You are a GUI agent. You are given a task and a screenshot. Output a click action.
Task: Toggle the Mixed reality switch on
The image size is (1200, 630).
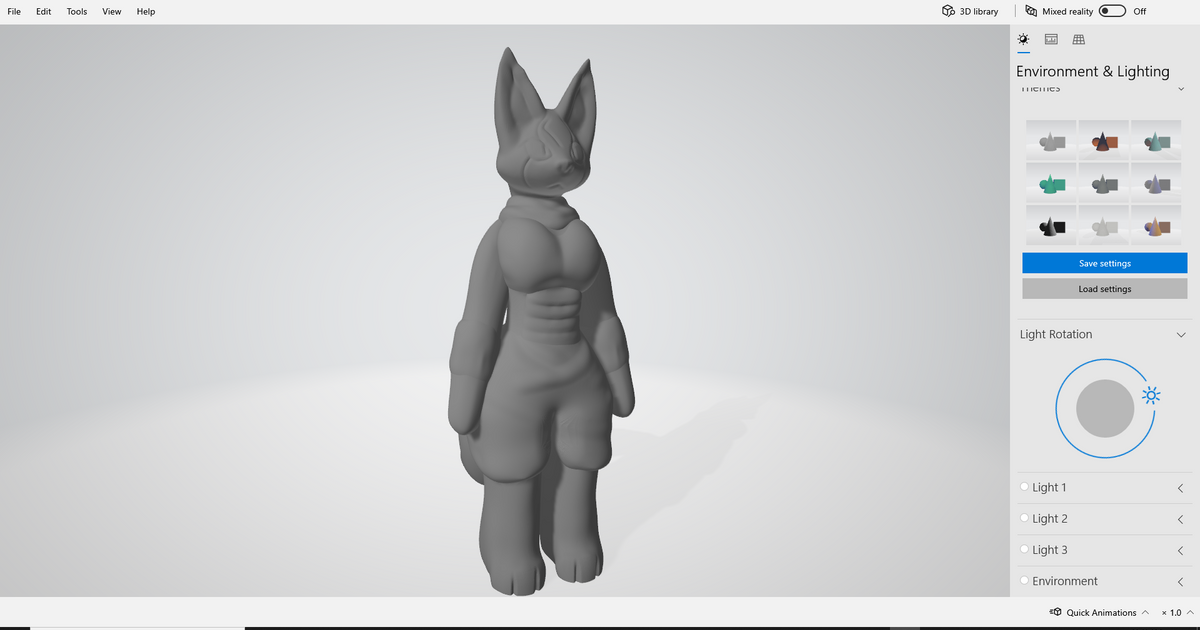coord(1112,11)
